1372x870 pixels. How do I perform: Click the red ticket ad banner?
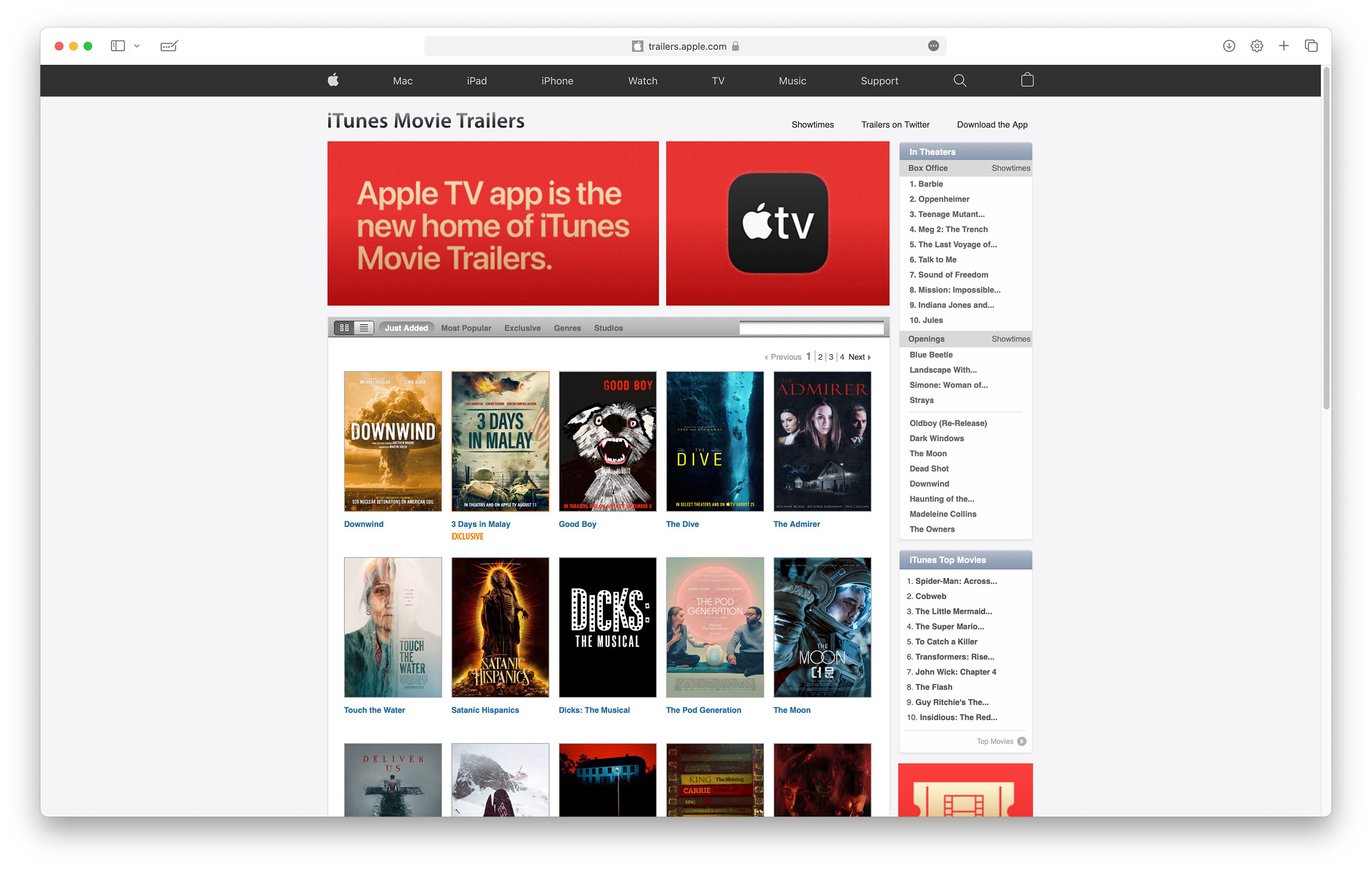[965, 790]
